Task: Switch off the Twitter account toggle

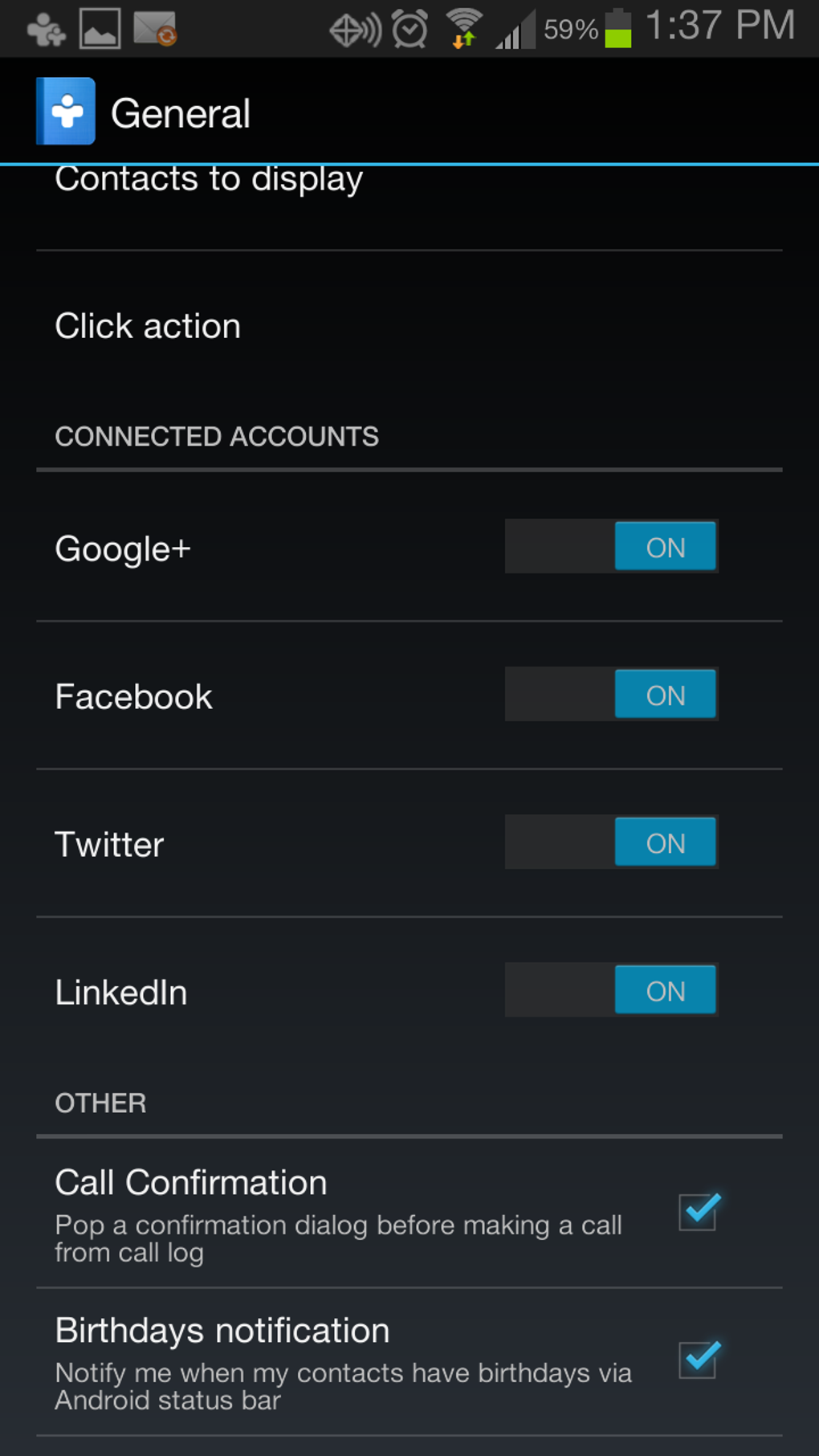Action: (611, 842)
